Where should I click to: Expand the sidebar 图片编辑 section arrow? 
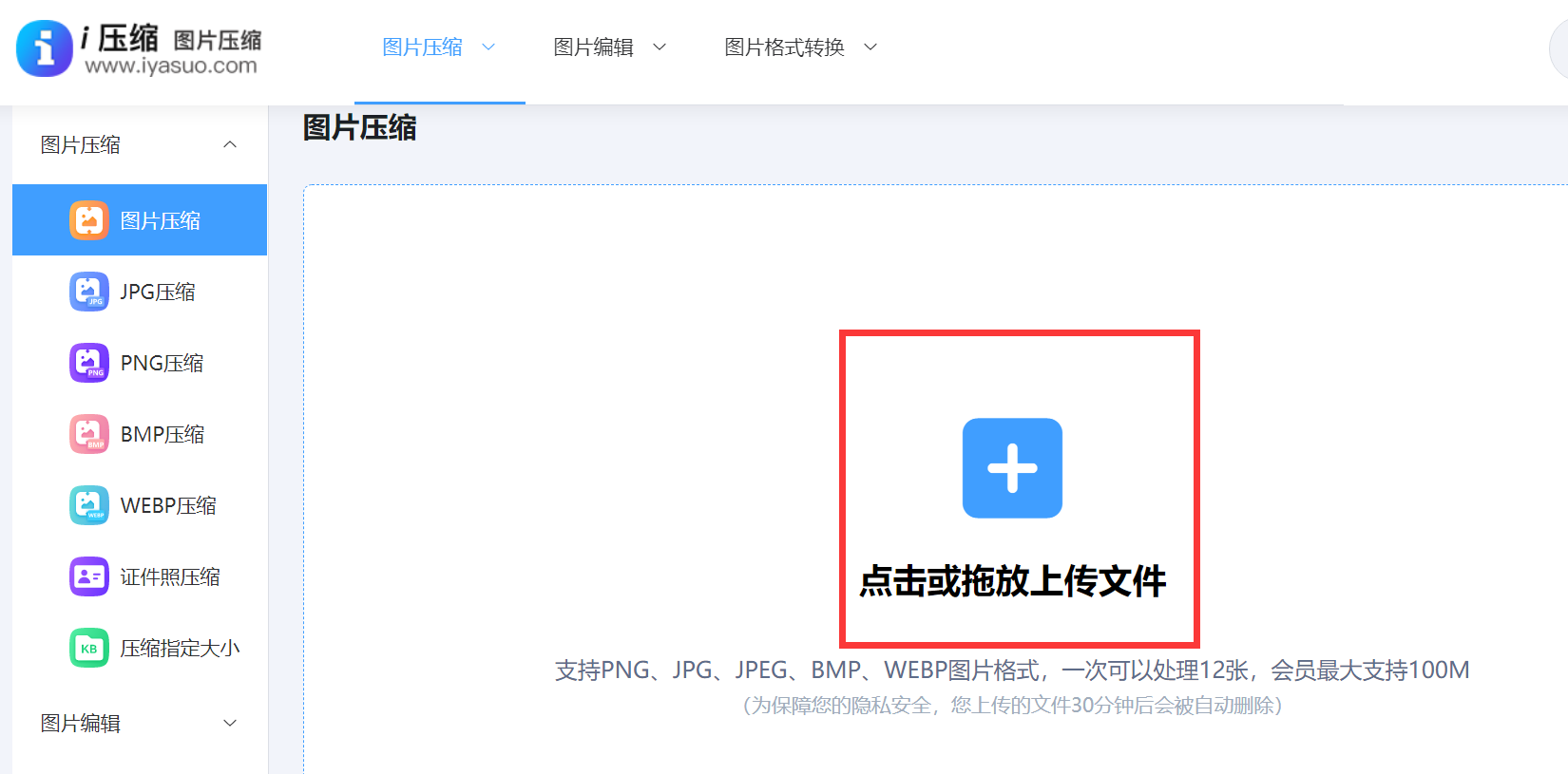coord(230,723)
